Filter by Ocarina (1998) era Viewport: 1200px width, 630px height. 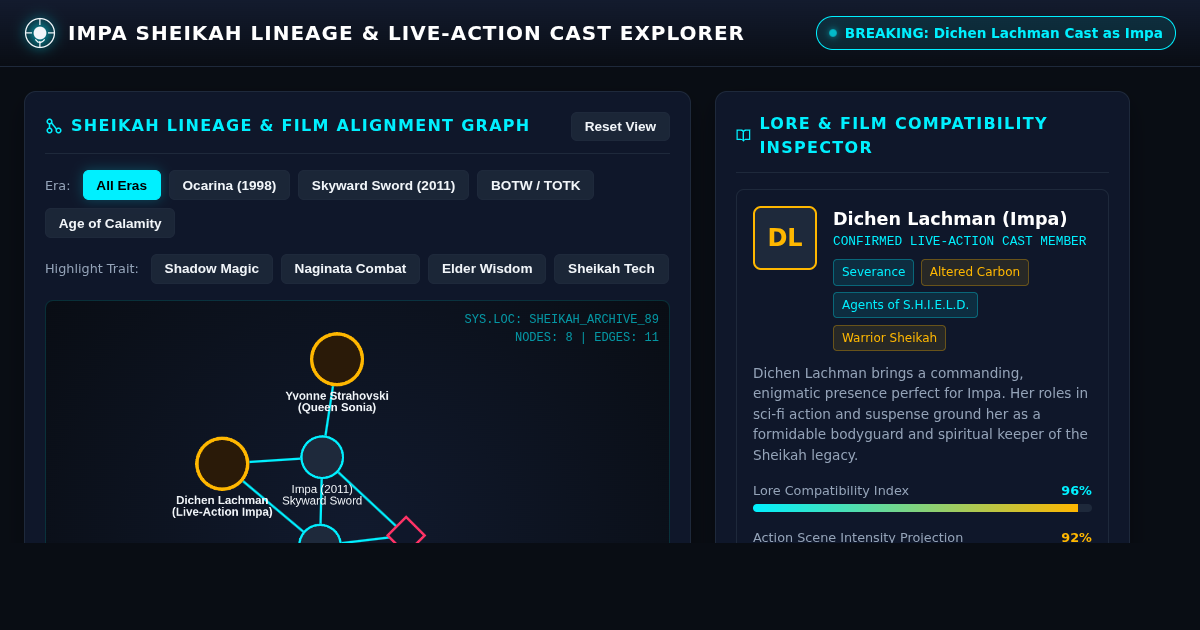229,185
